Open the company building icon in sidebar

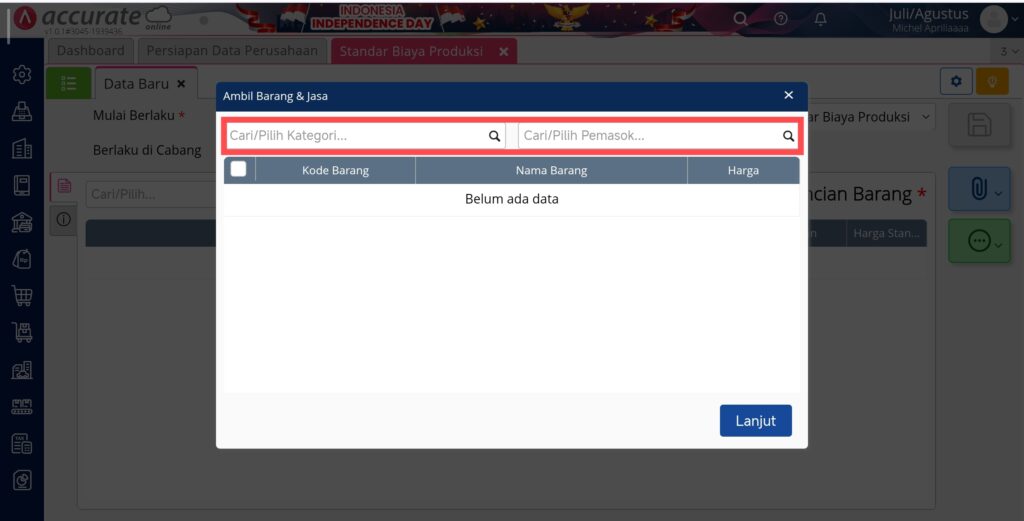click(21, 149)
